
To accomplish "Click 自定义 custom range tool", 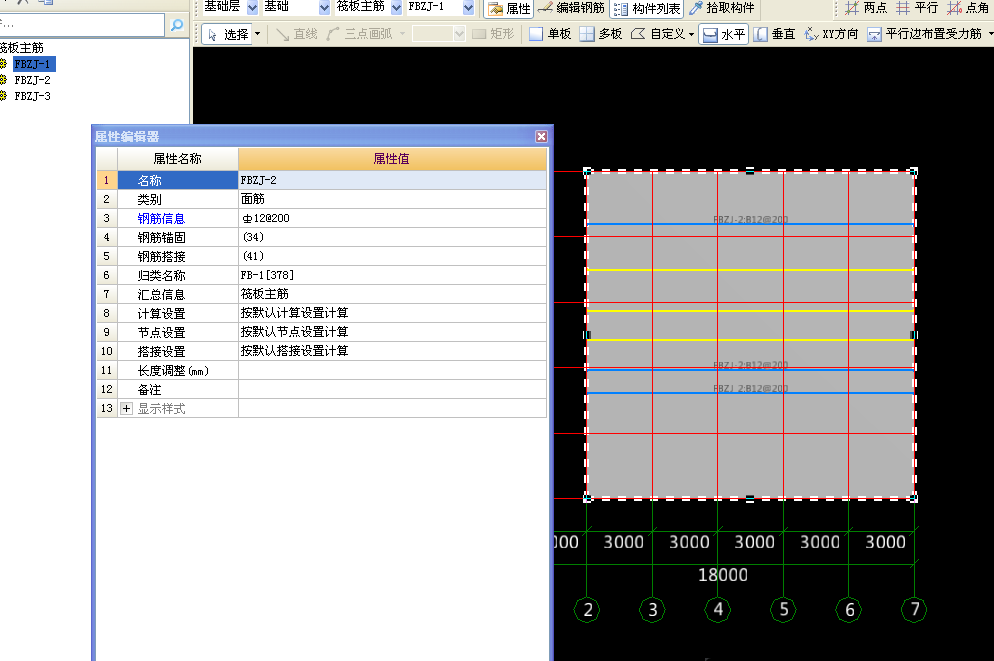I will (657, 34).
